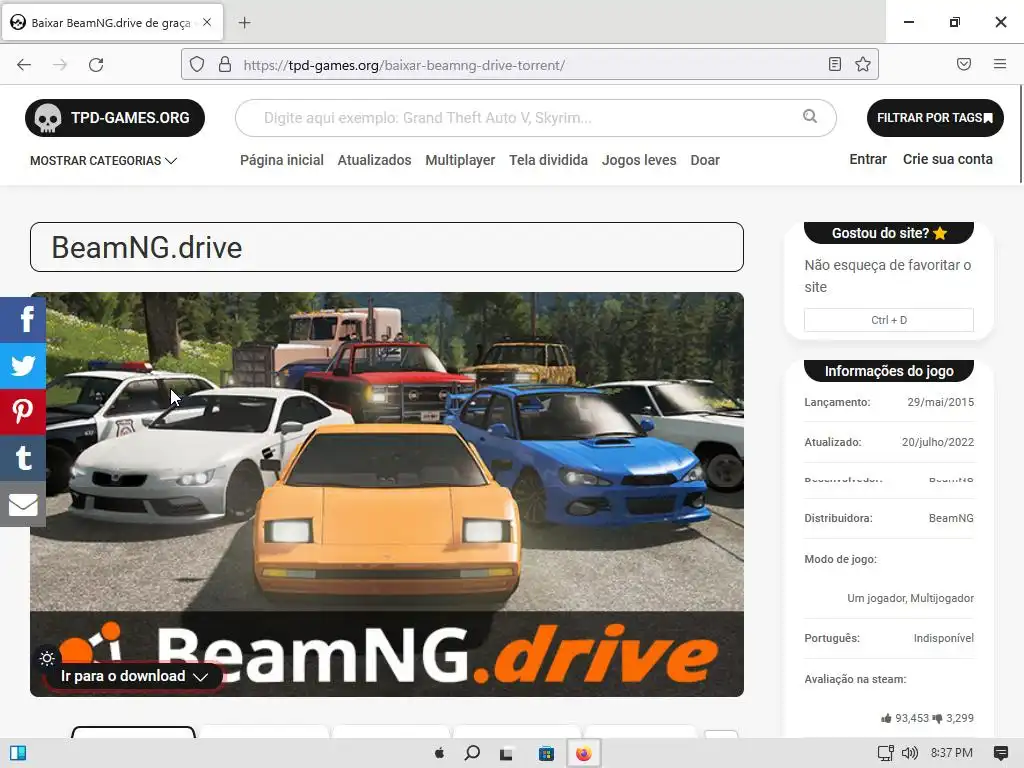Click the Ctrl + D favorite button

(x=888, y=320)
